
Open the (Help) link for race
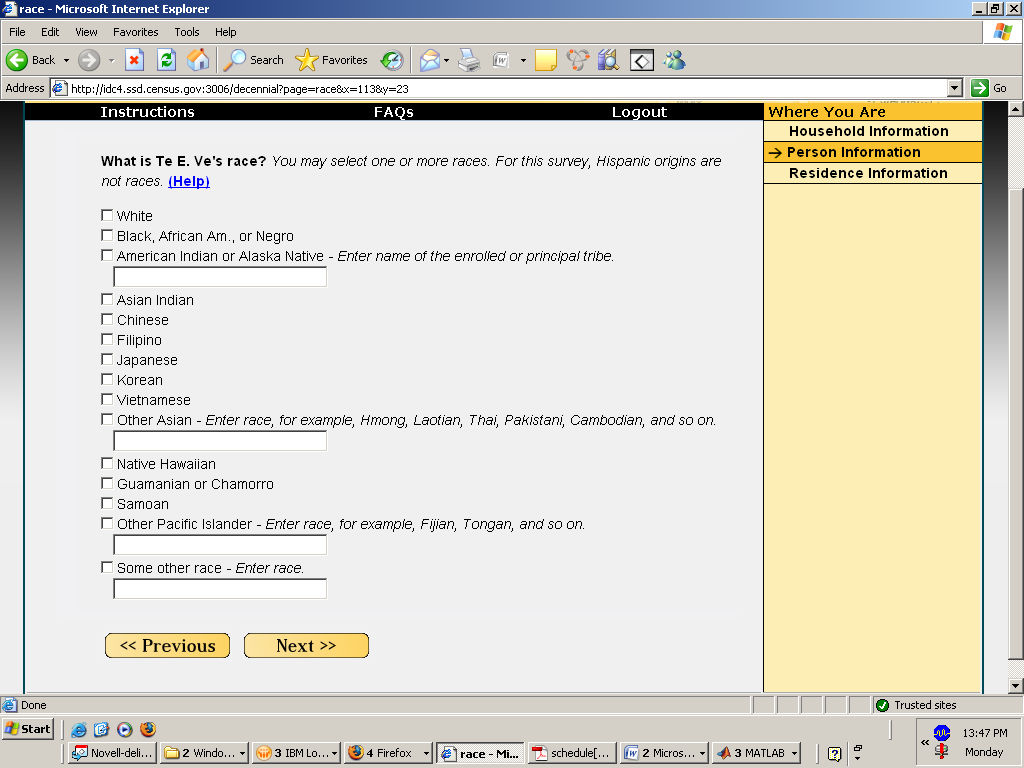coord(189,181)
